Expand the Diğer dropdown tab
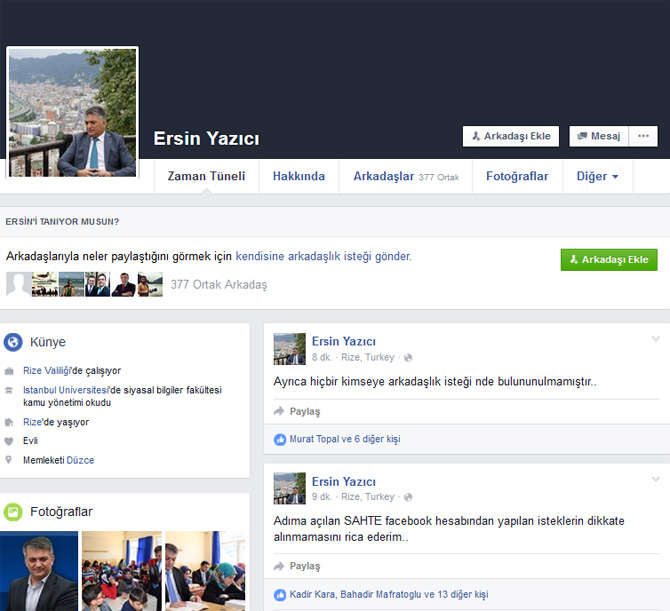 (597, 176)
